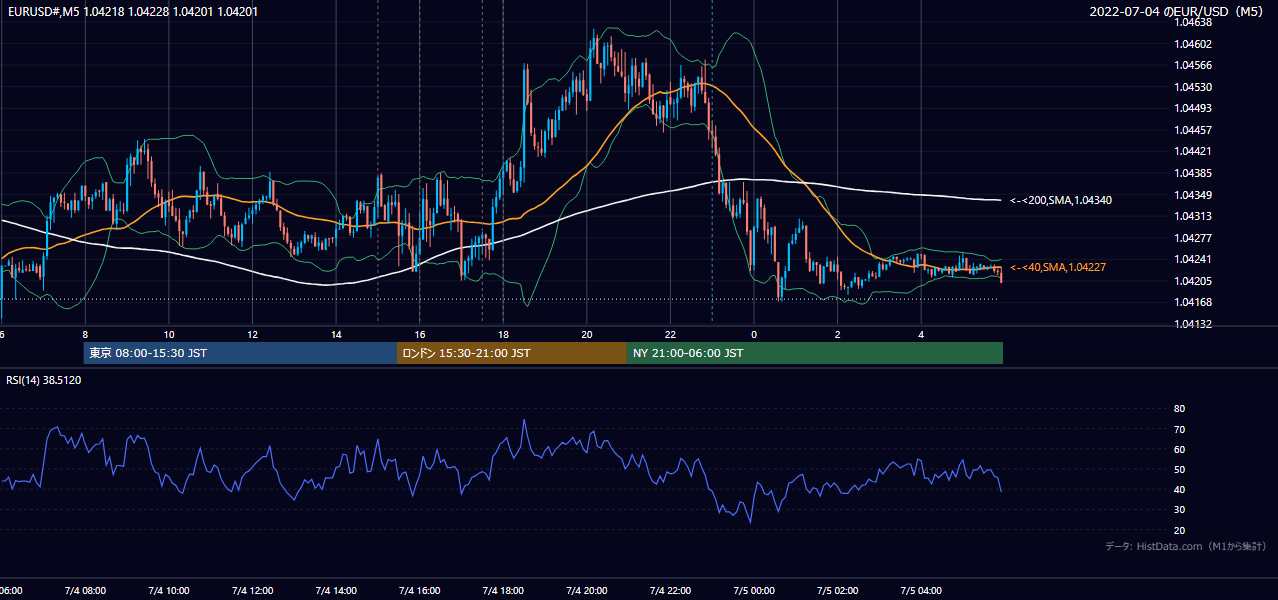Click the 7/5 02:00 date label

(838, 590)
